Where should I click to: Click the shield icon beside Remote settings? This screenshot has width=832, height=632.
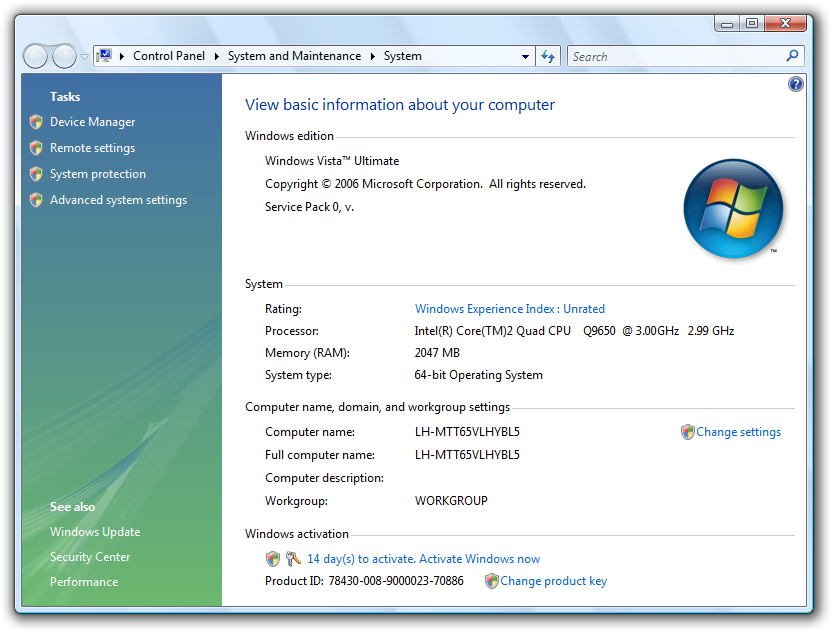click(x=36, y=148)
